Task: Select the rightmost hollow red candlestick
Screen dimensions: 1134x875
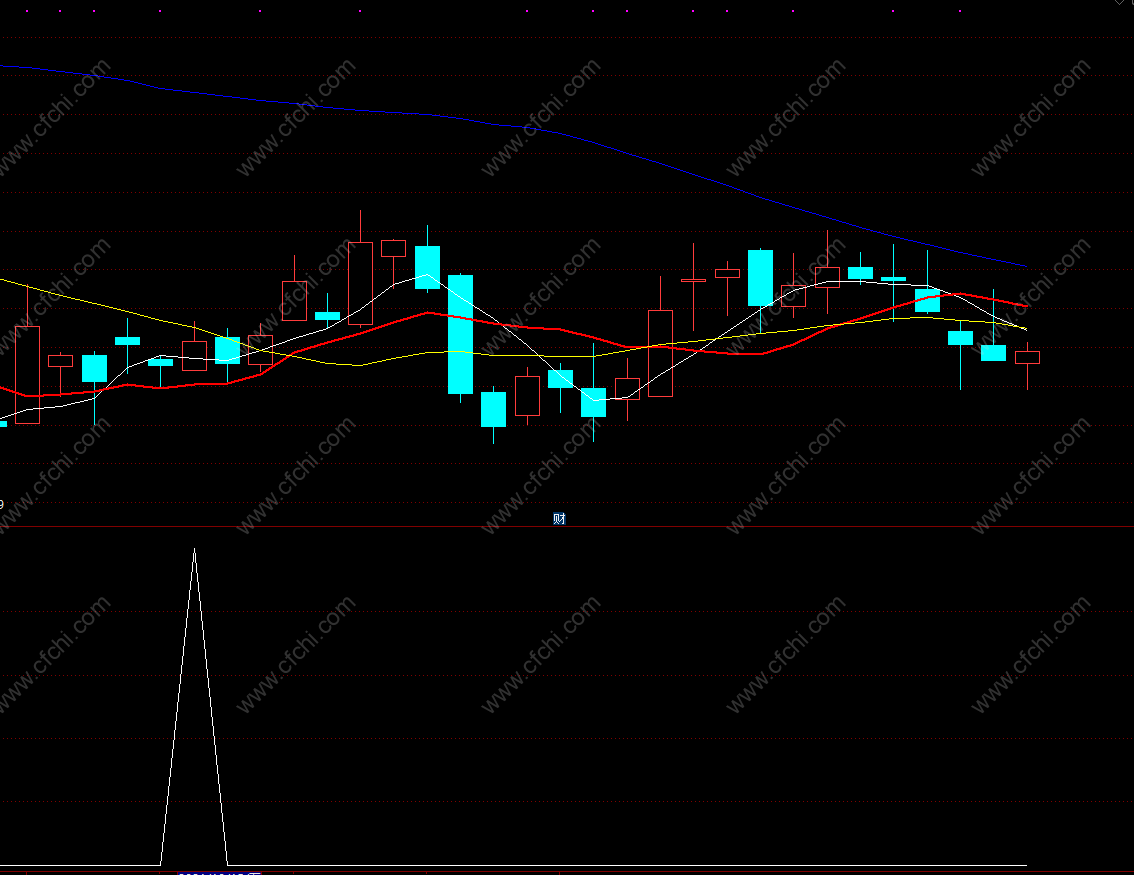Action: click(x=1028, y=357)
